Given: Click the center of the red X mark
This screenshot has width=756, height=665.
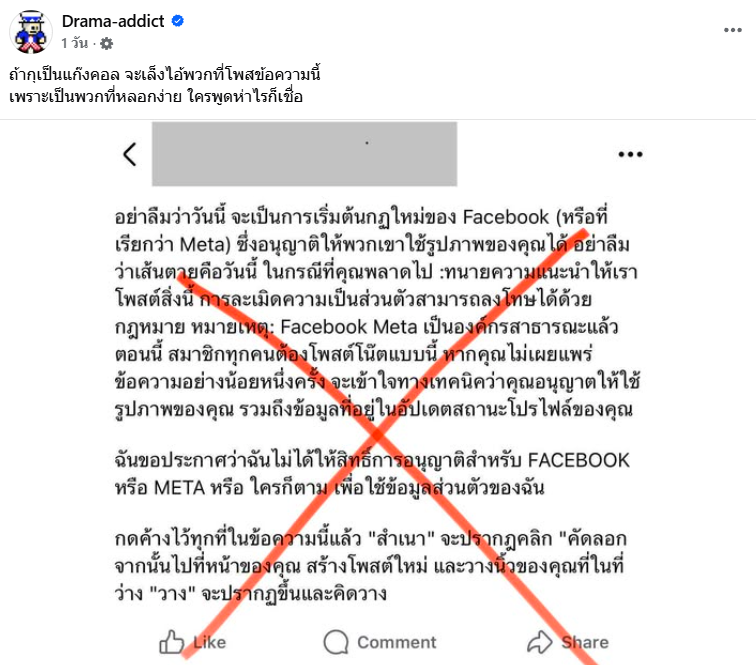Looking at the screenshot, I should click(x=378, y=435).
